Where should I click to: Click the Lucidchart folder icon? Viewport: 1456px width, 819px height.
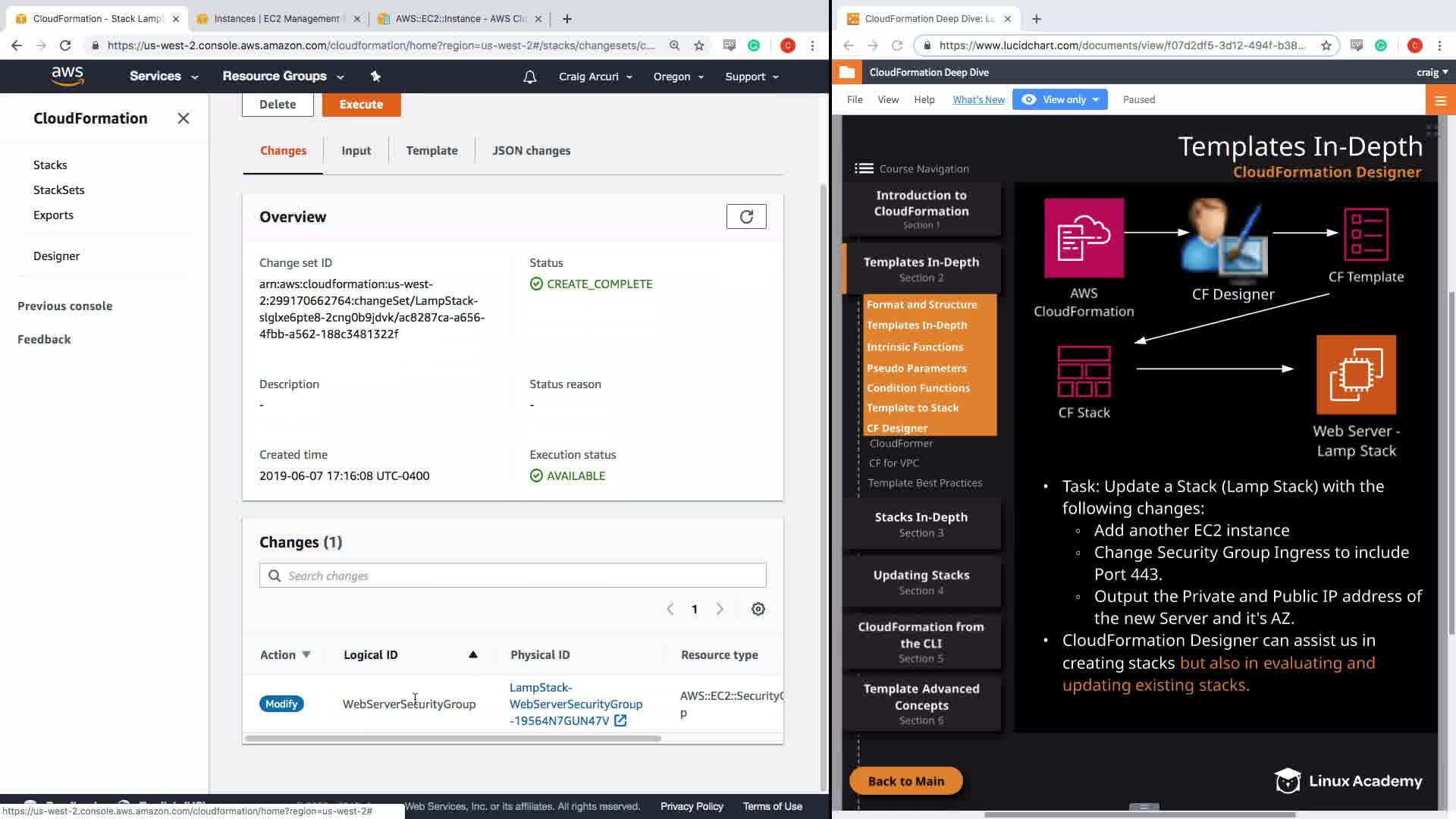tap(847, 73)
